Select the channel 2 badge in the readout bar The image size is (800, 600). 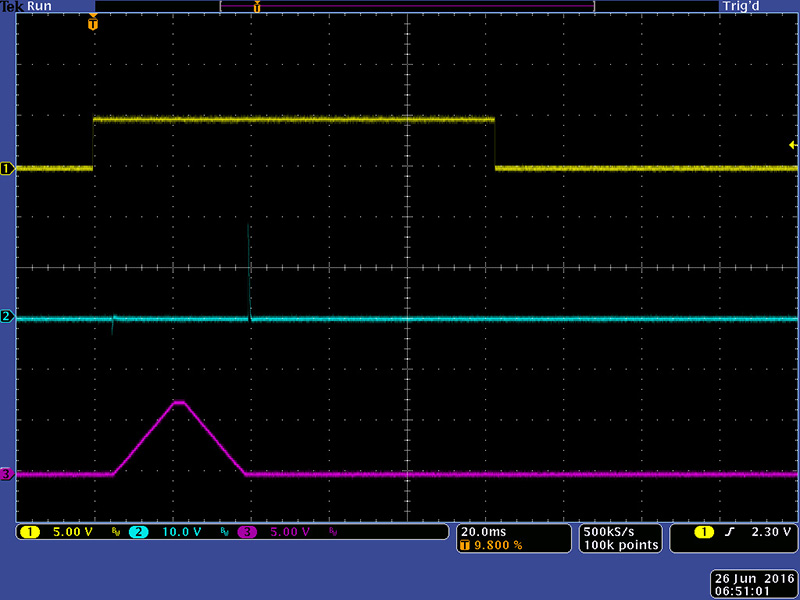click(x=138, y=532)
